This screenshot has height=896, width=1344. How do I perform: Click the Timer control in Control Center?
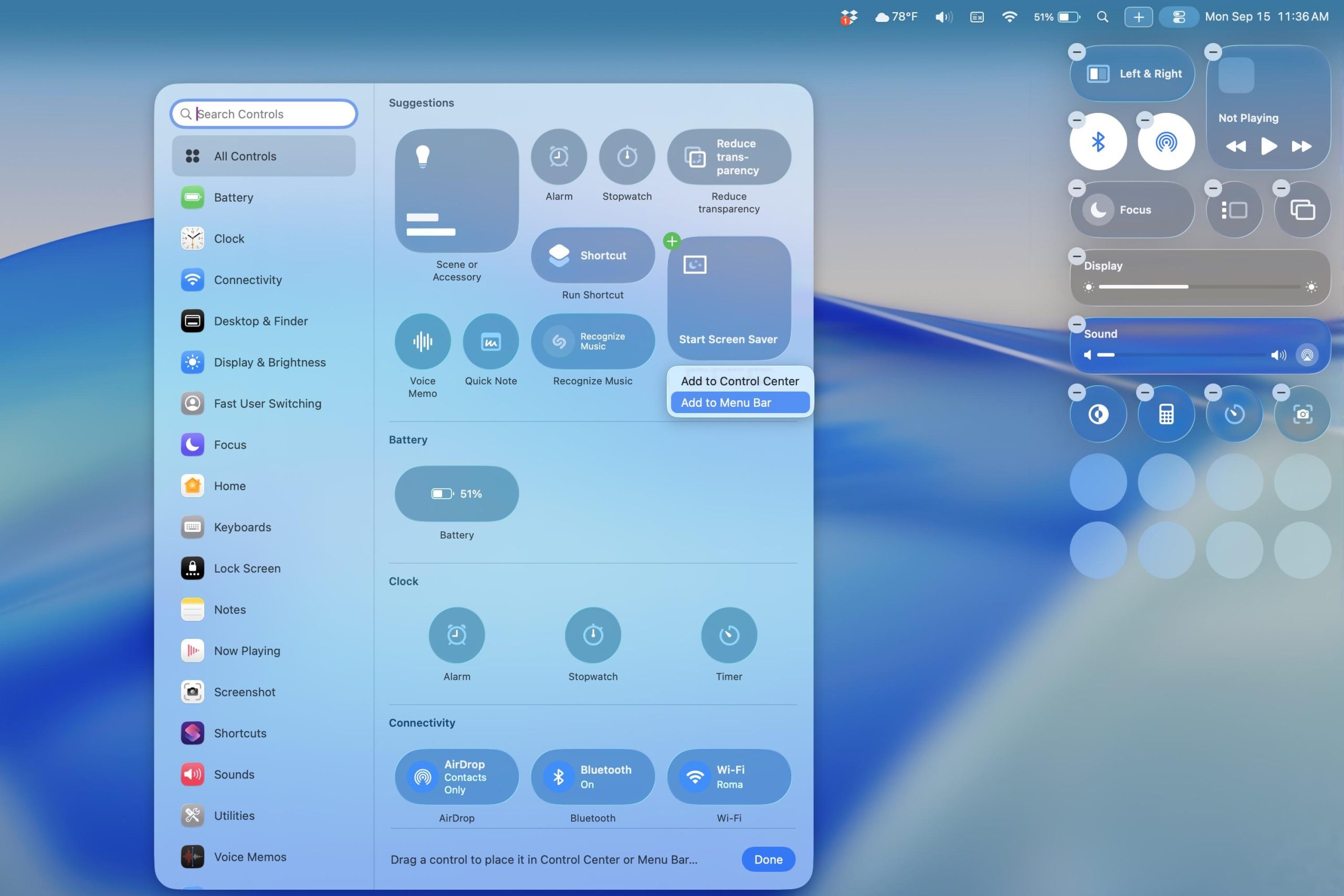[1234, 413]
